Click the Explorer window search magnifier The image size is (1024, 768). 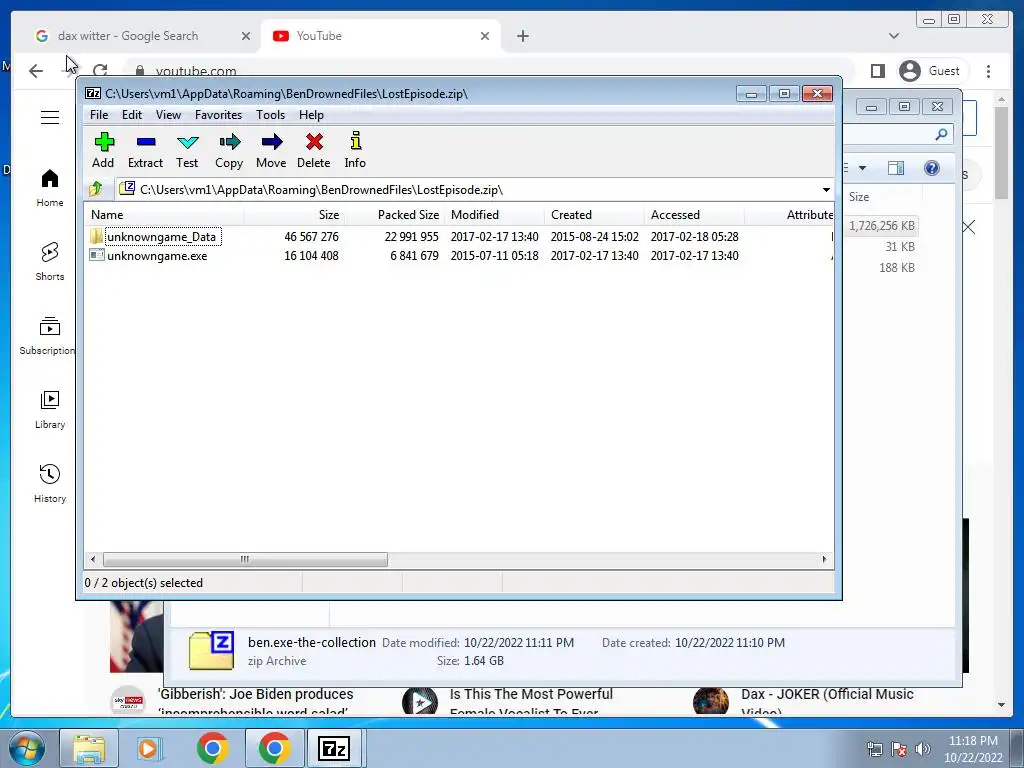pyautogui.click(x=941, y=135)
